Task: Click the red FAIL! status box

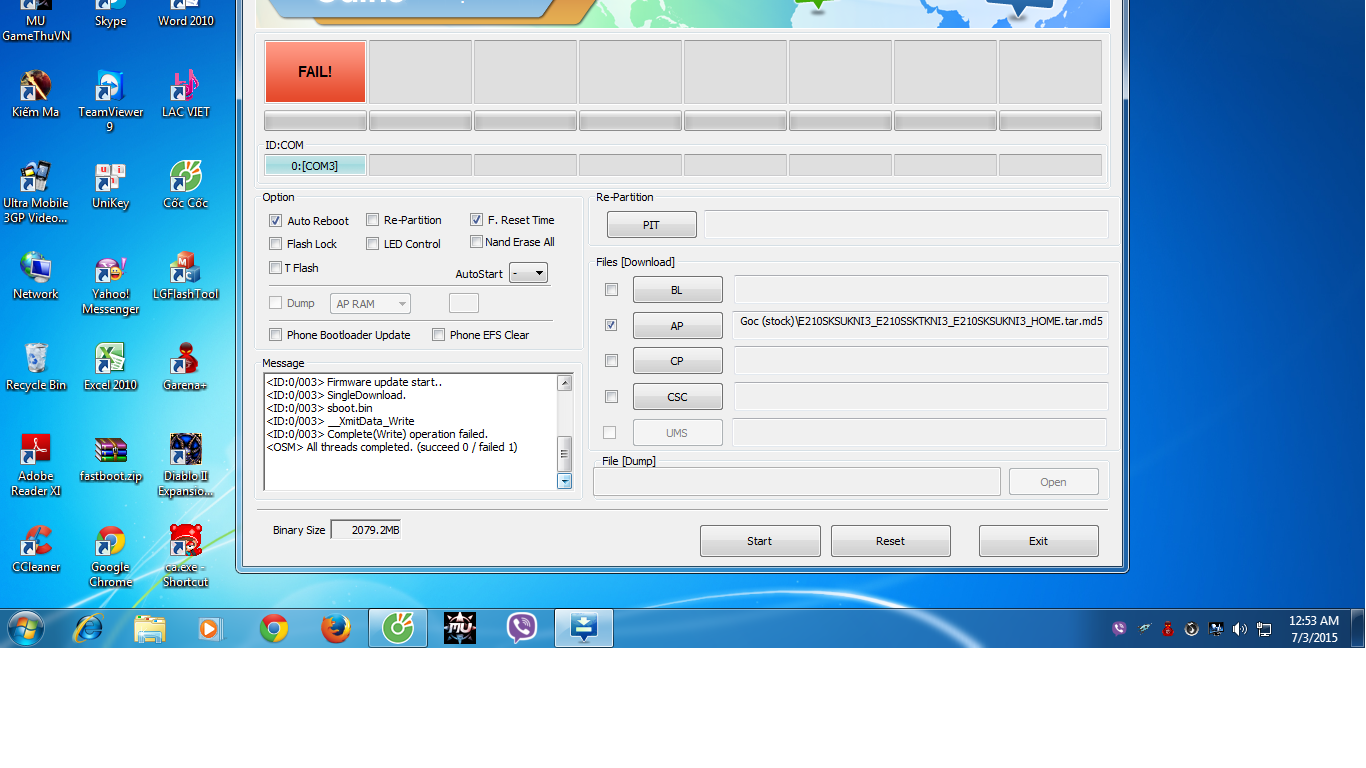Action: 315,72
